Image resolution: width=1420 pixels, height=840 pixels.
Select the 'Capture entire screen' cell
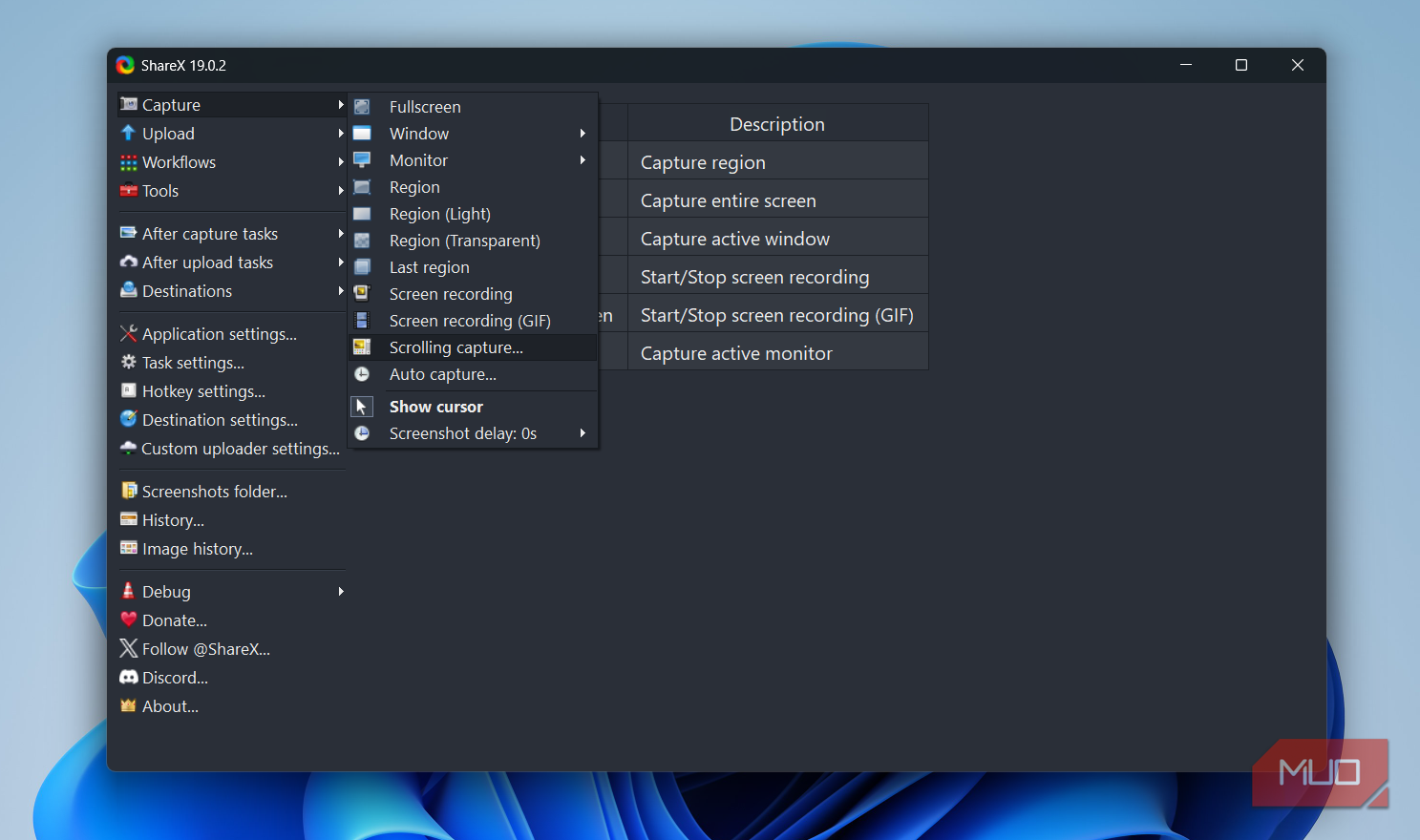[x=777, y=199]
